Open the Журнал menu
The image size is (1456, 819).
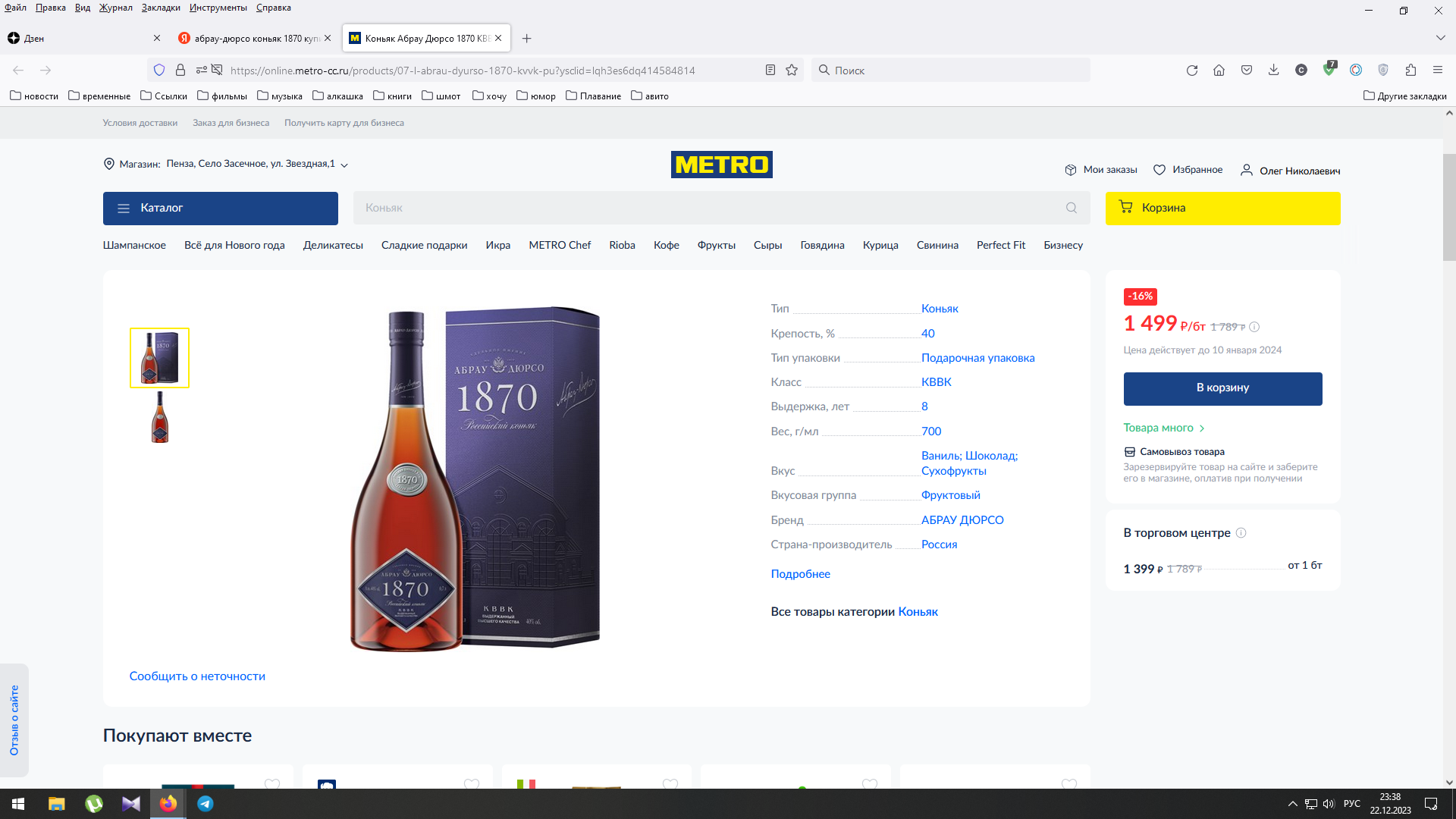coord(115,8)
